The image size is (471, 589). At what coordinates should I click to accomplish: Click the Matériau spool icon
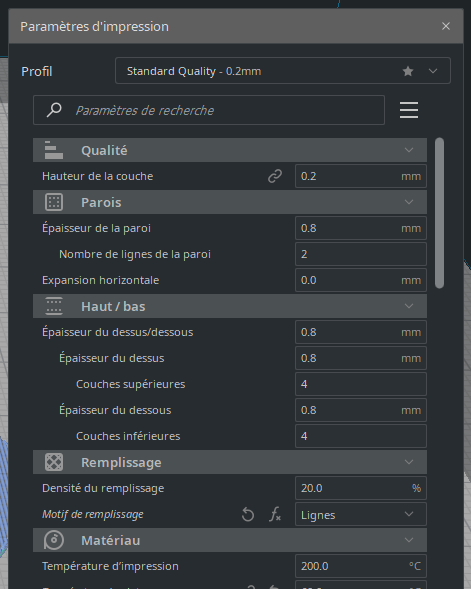pyautogui.click(x=54, y=540)
